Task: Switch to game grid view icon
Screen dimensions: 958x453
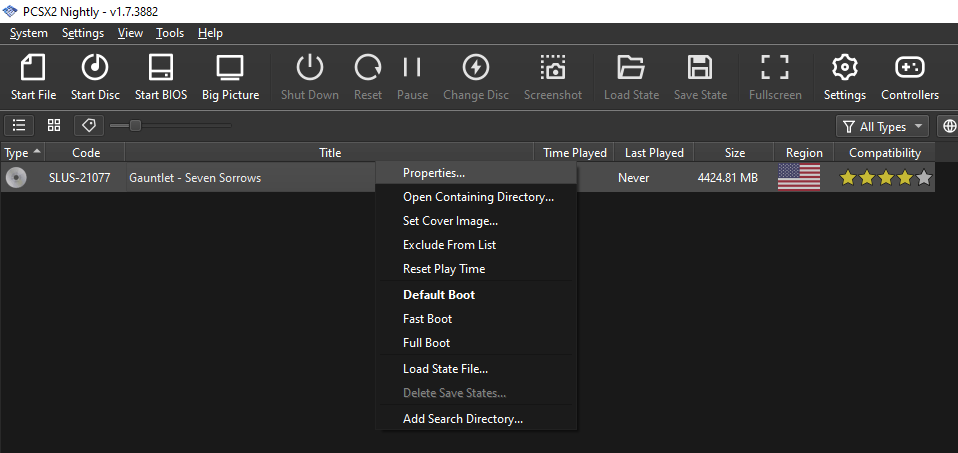Action: point(54,125)
